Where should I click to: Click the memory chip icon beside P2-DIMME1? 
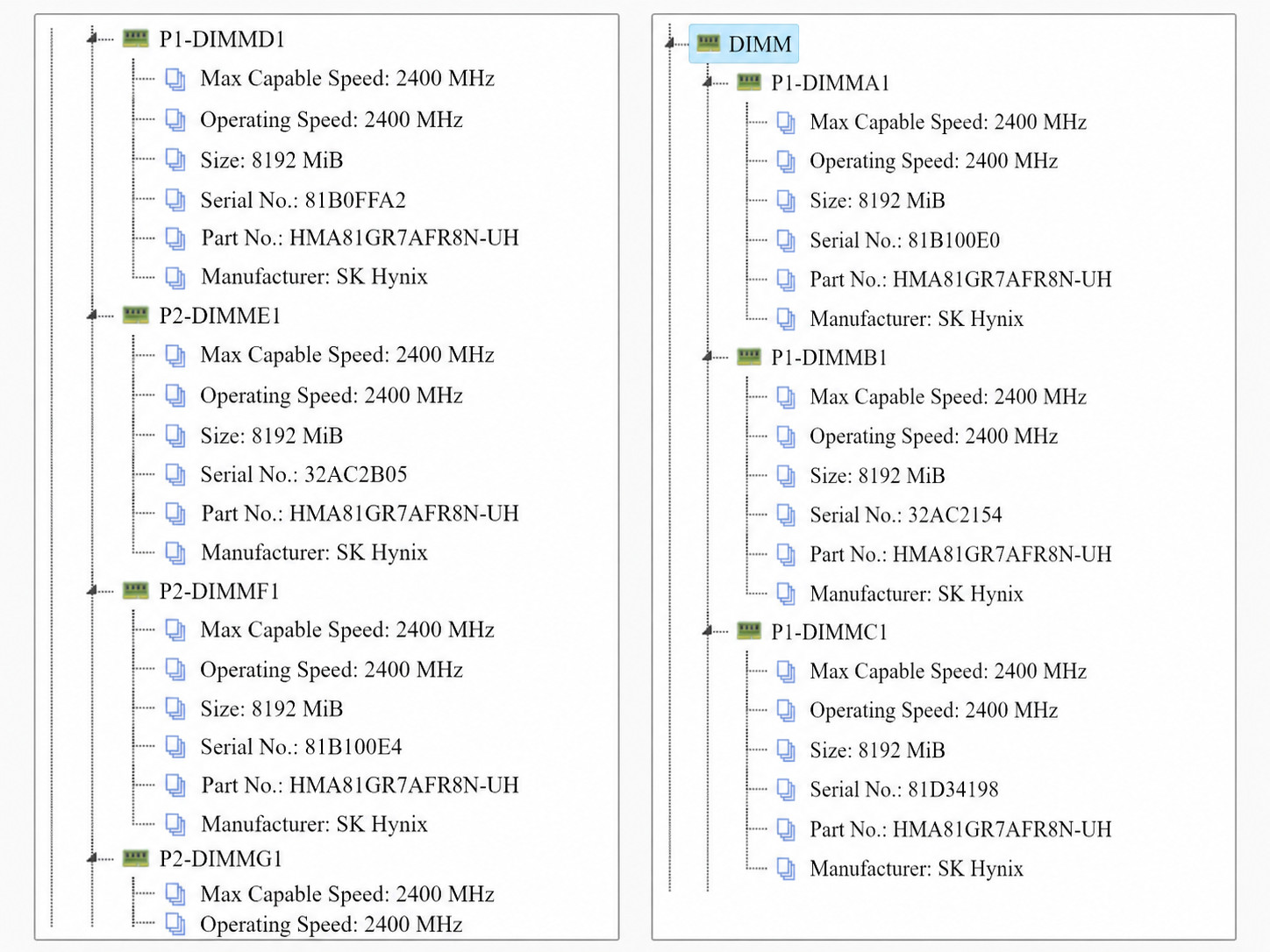click(x=136, y=314)
